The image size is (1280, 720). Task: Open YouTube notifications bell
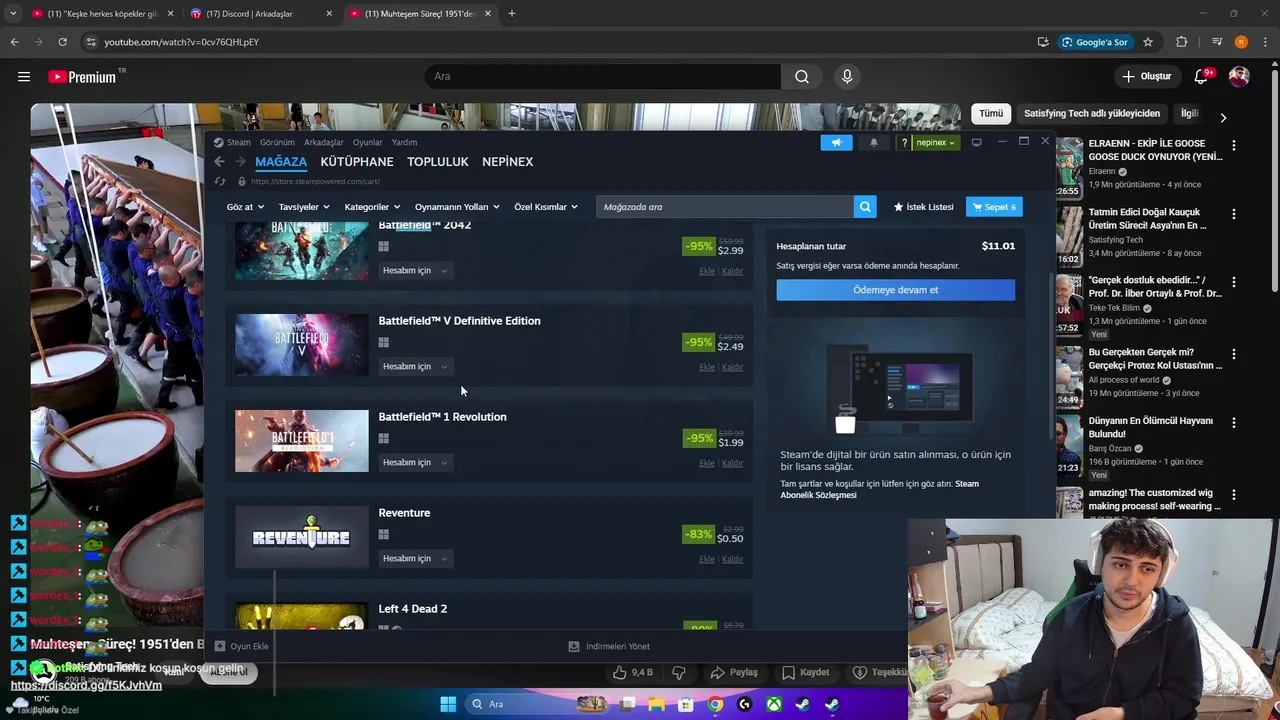1202,76
